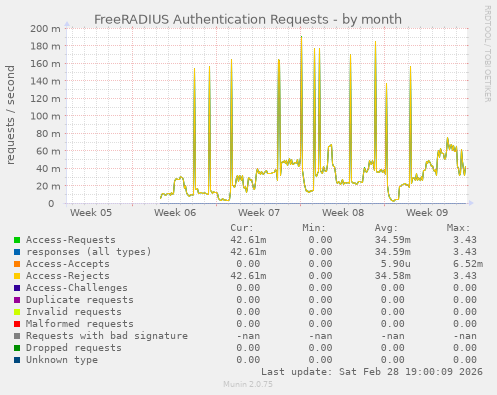Click the gray bad signature swatch
The width and height of the screenshot is (497, 395).
pos(17,336)
